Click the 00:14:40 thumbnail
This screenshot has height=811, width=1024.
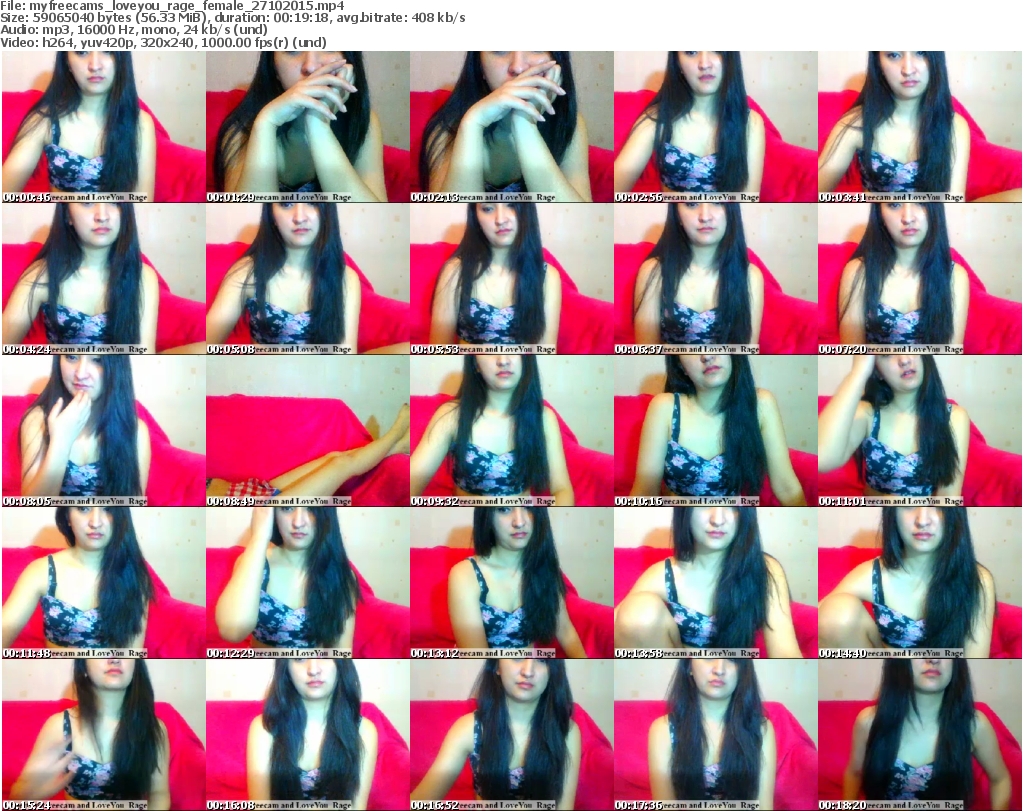point(920,583)
